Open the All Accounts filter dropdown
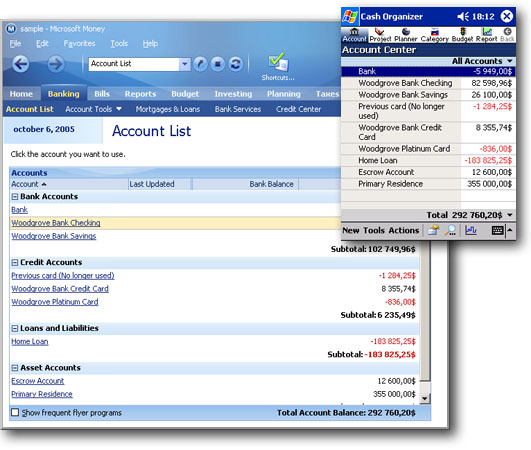 point(482,61)
